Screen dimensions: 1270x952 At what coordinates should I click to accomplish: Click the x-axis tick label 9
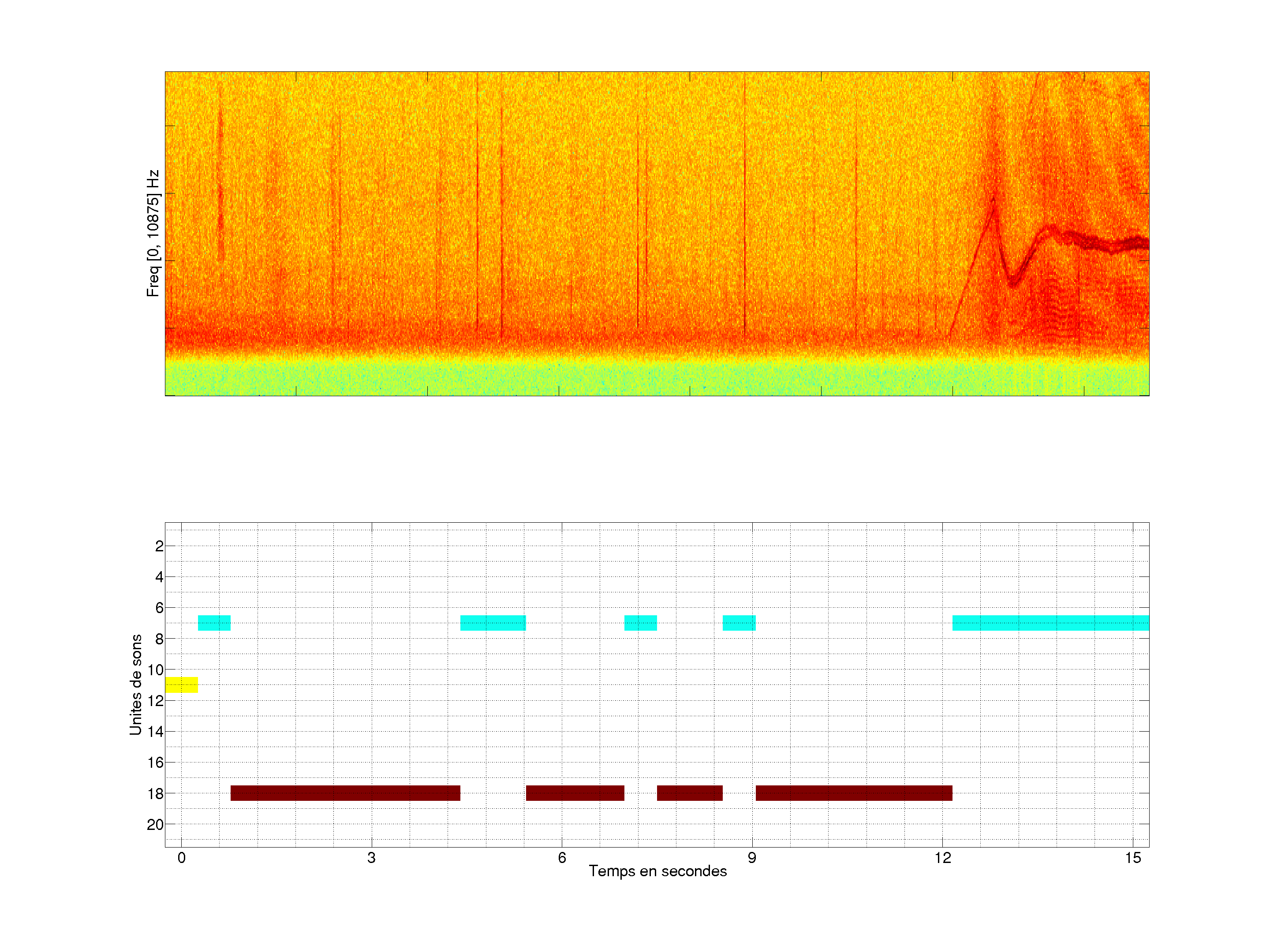[751, 858]
